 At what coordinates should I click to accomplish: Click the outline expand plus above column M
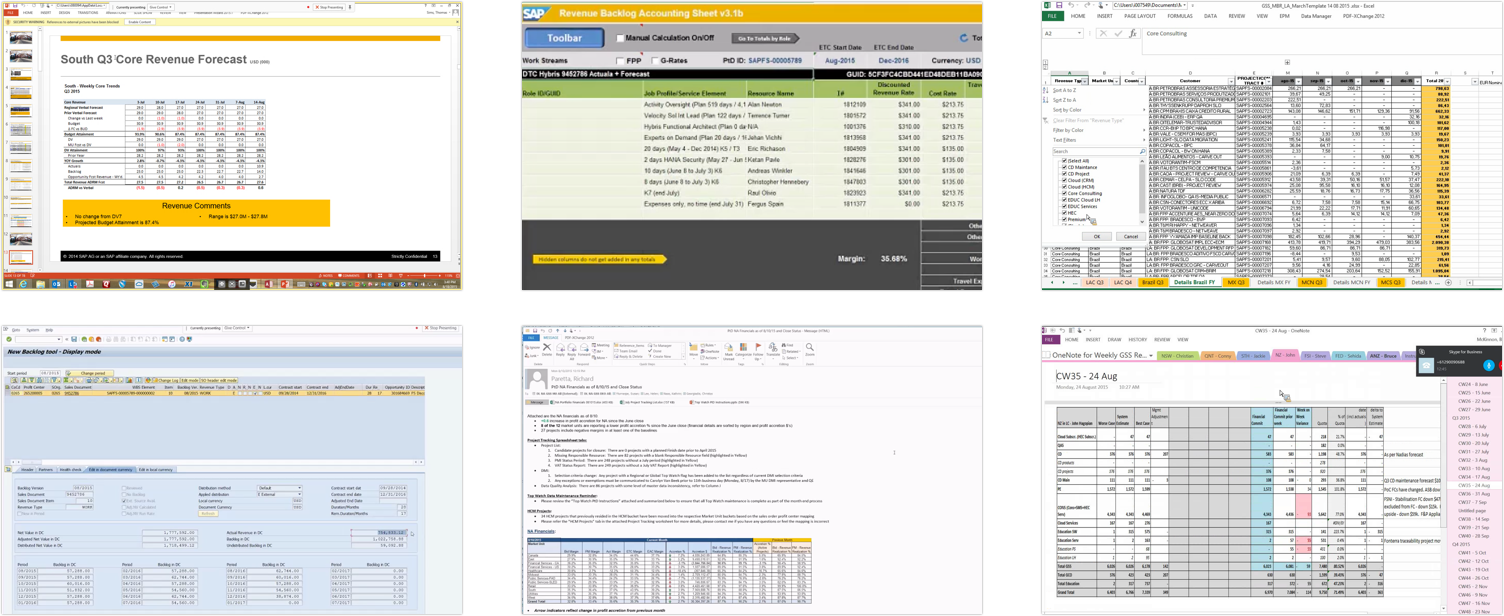1287,62
